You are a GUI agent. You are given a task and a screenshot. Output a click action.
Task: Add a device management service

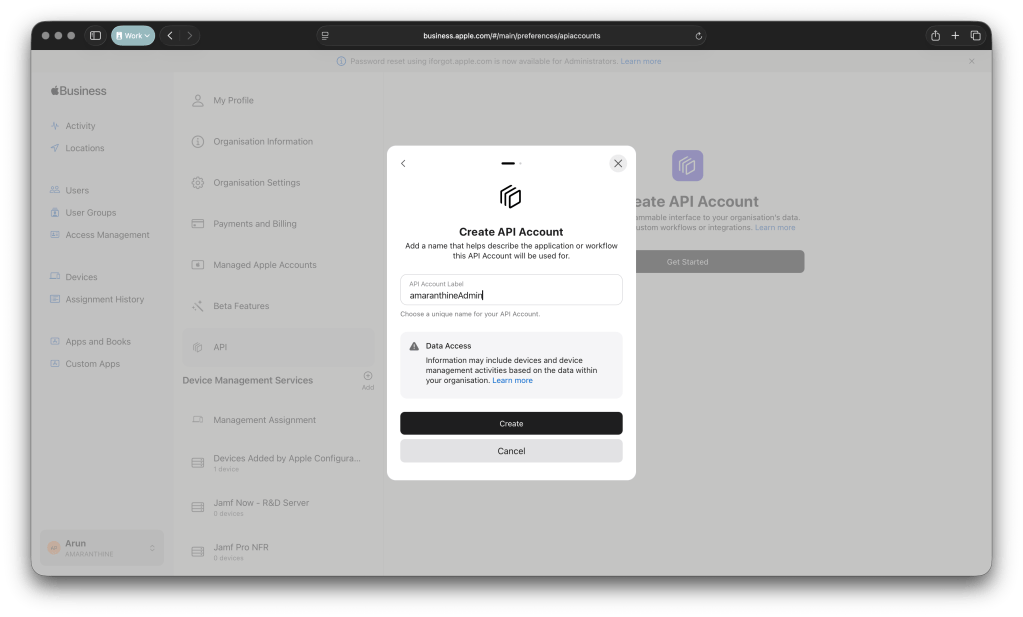(x=368, y=377)
